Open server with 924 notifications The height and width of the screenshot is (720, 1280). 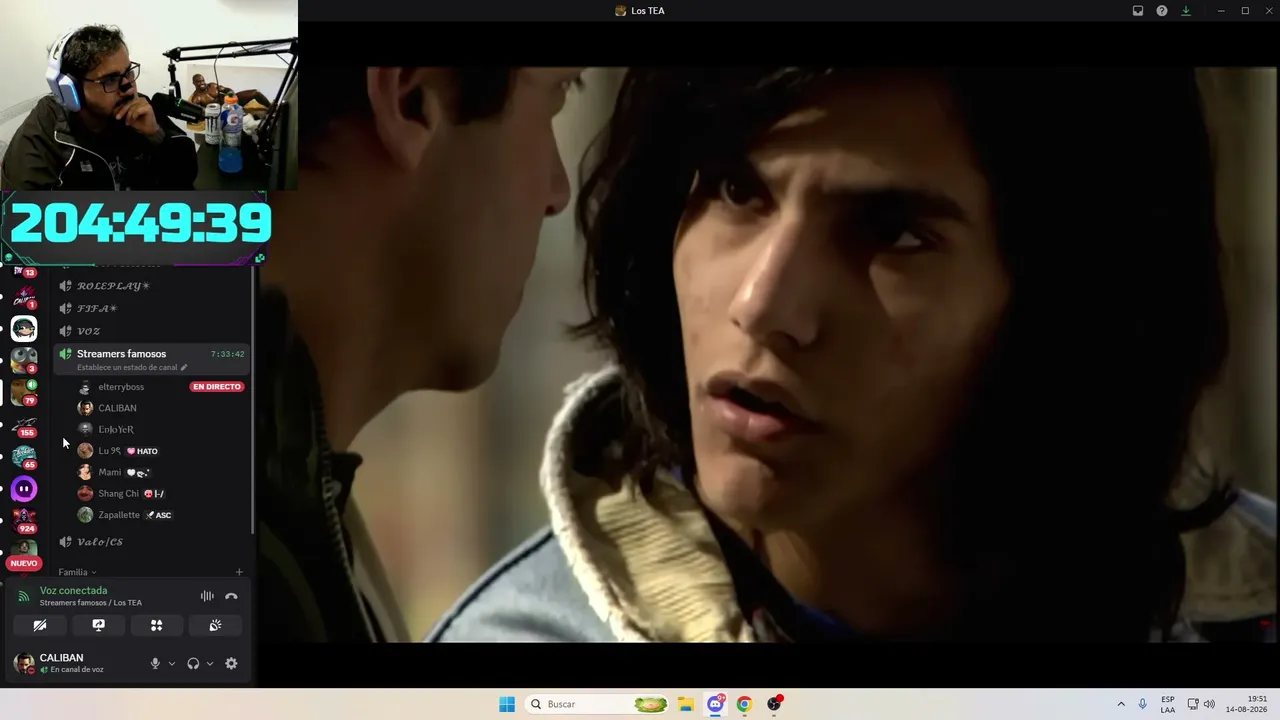click(x=24, y=521)
